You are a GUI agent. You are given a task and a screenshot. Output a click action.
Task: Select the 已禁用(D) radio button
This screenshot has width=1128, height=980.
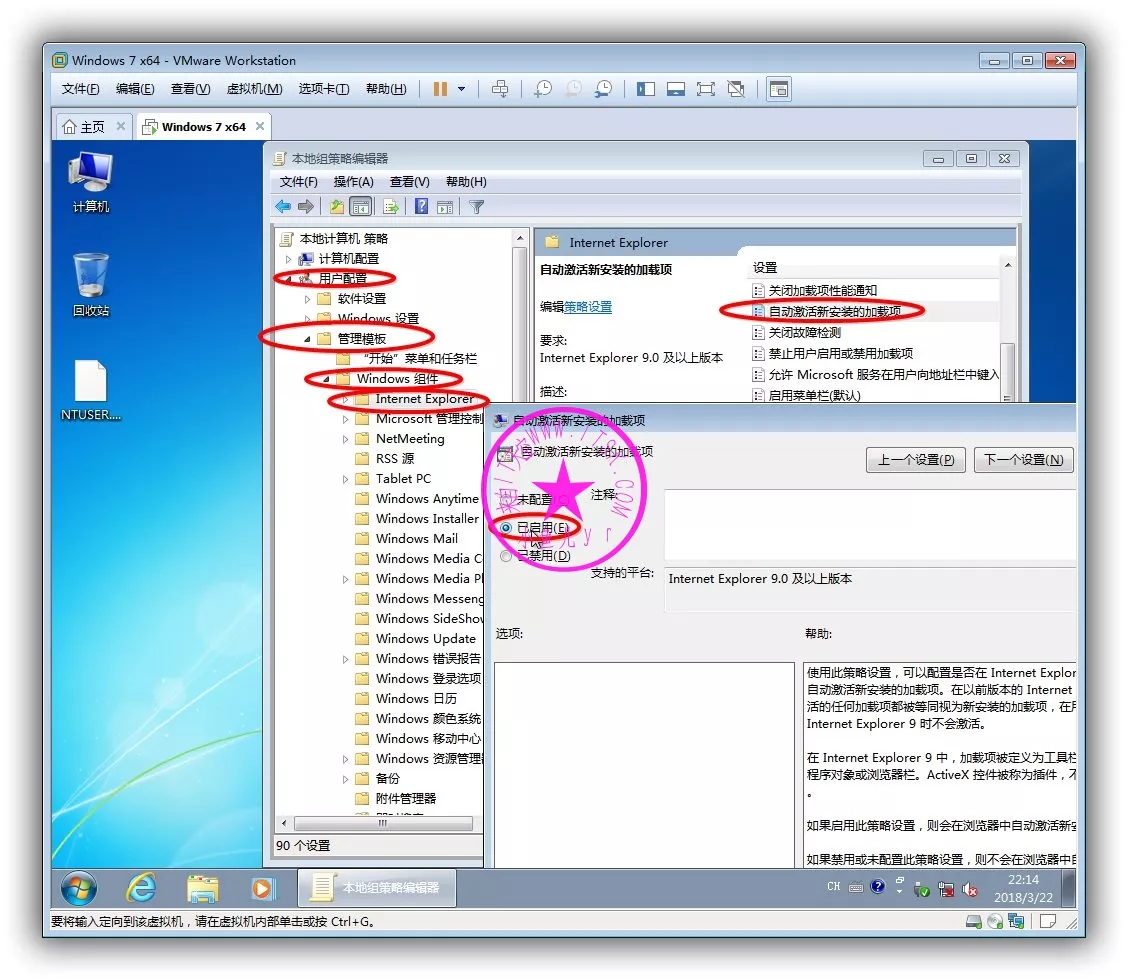(506, 556)
